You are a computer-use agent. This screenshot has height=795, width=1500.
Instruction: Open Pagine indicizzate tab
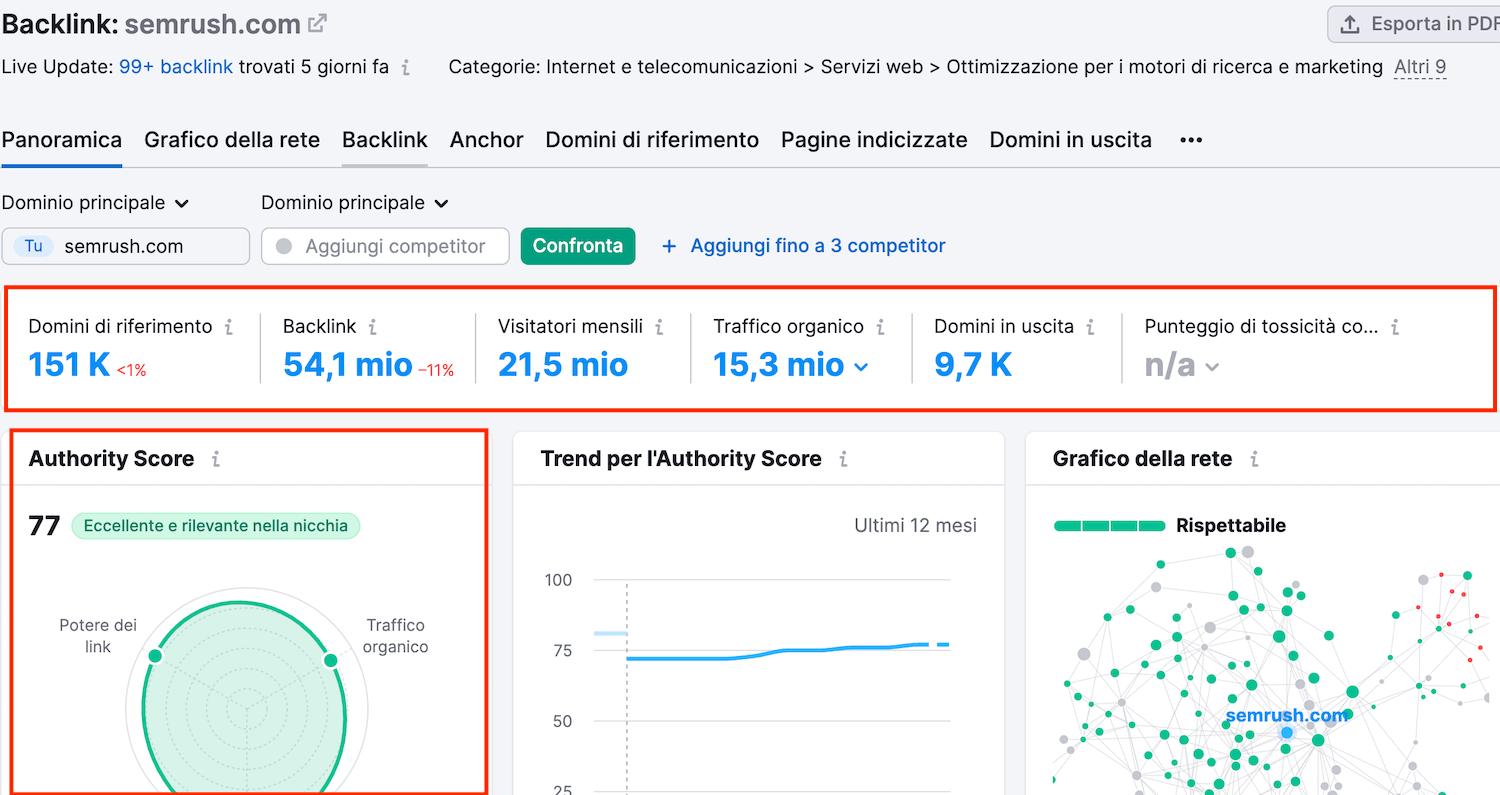click(x=874, y=140)
